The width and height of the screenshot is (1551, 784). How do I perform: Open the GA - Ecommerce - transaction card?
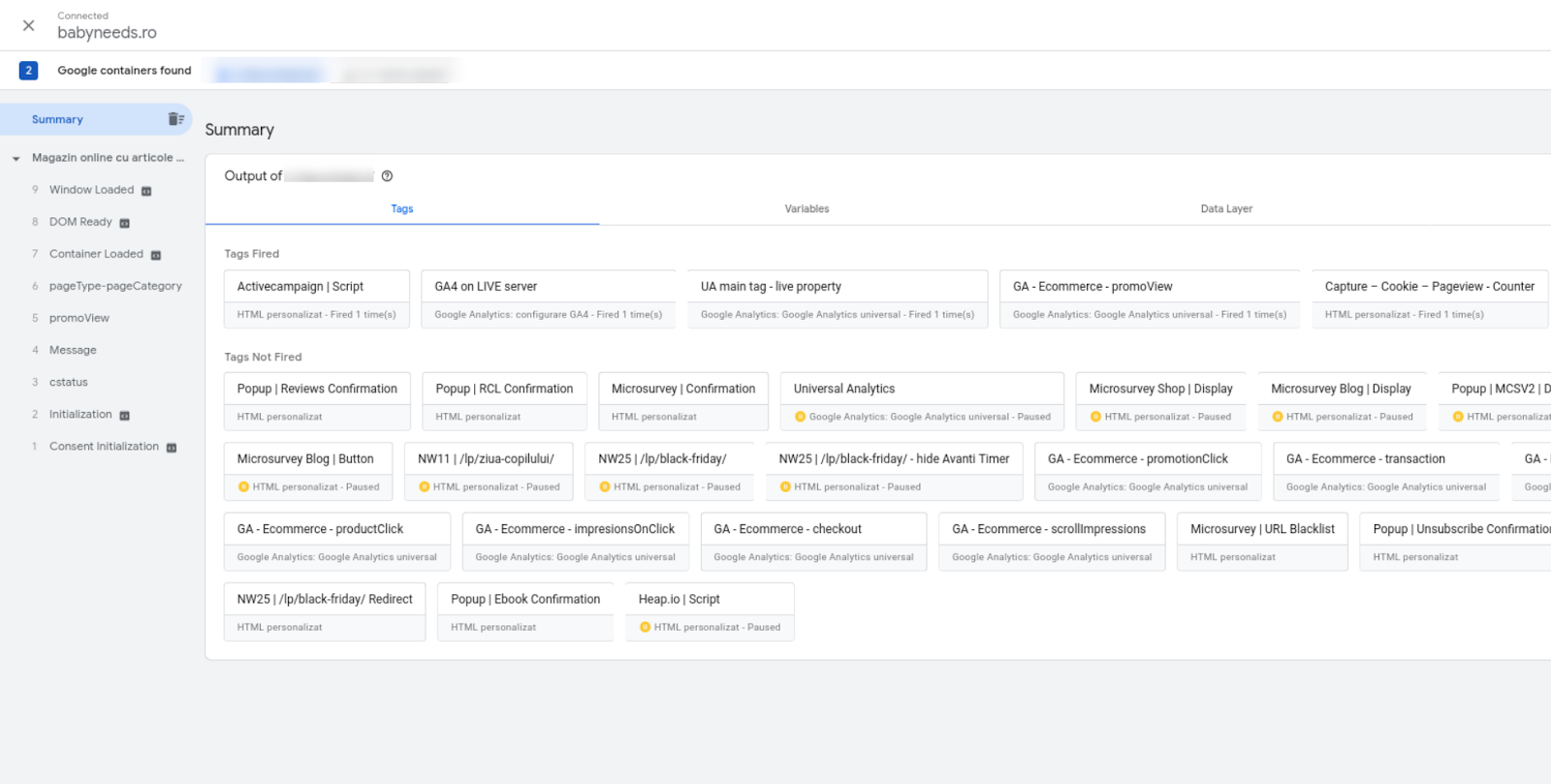(1386, 472)
